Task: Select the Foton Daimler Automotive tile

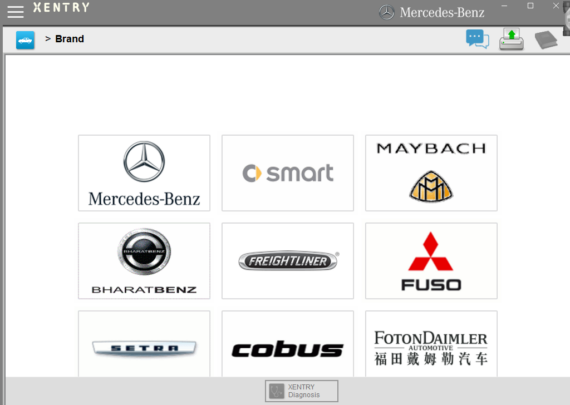Action: 431,344
